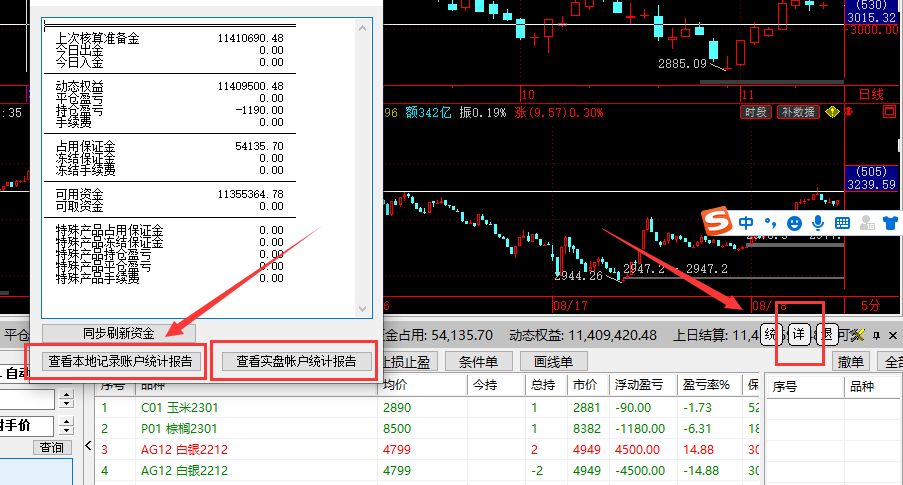Viewport: 903px width, 485px height.
Task: Select position row P01 棕榈2301
Action: tap(427, 429)
